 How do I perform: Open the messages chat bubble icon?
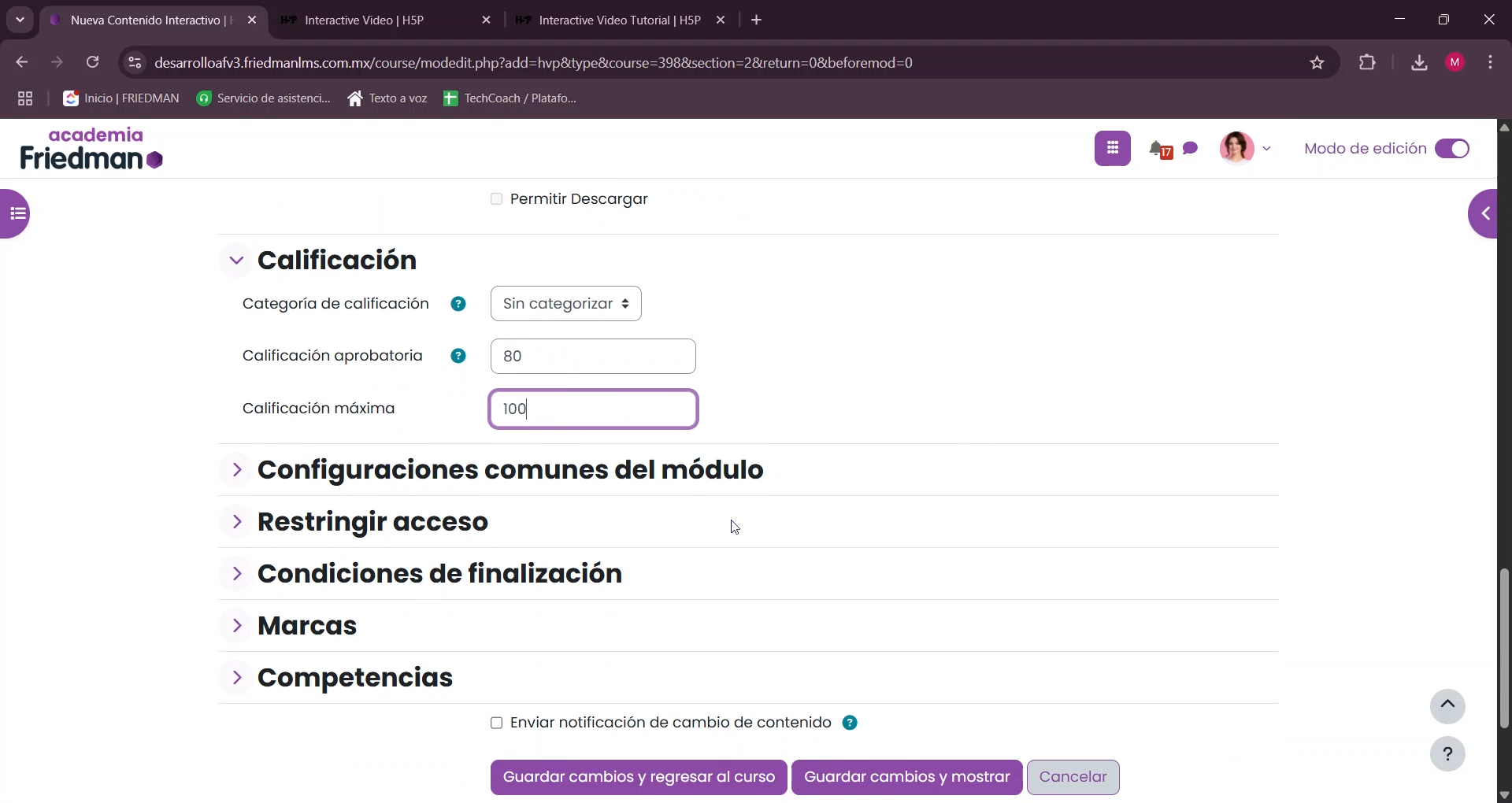point(1190,148)
